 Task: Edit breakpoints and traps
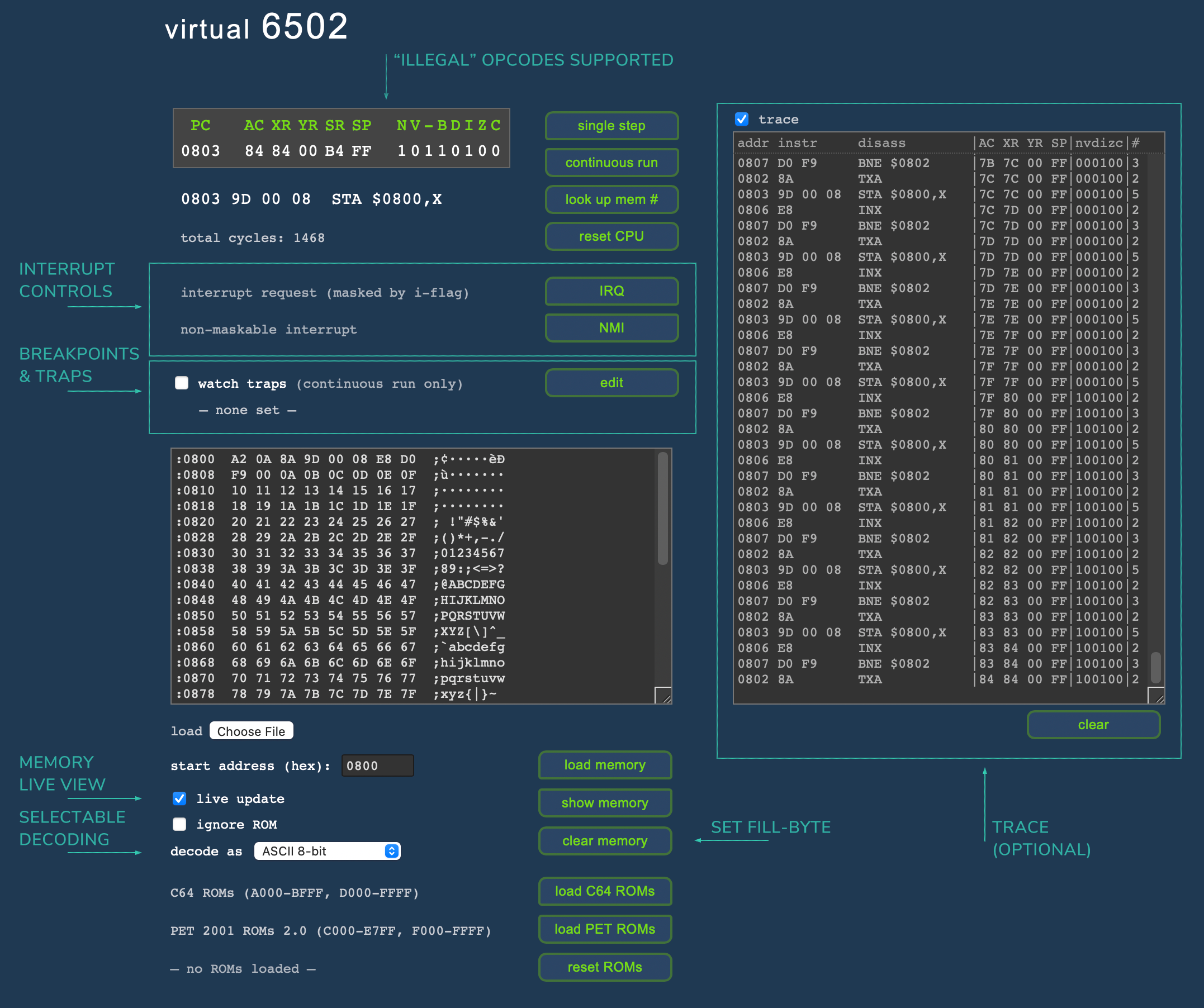tap(611, 383)
